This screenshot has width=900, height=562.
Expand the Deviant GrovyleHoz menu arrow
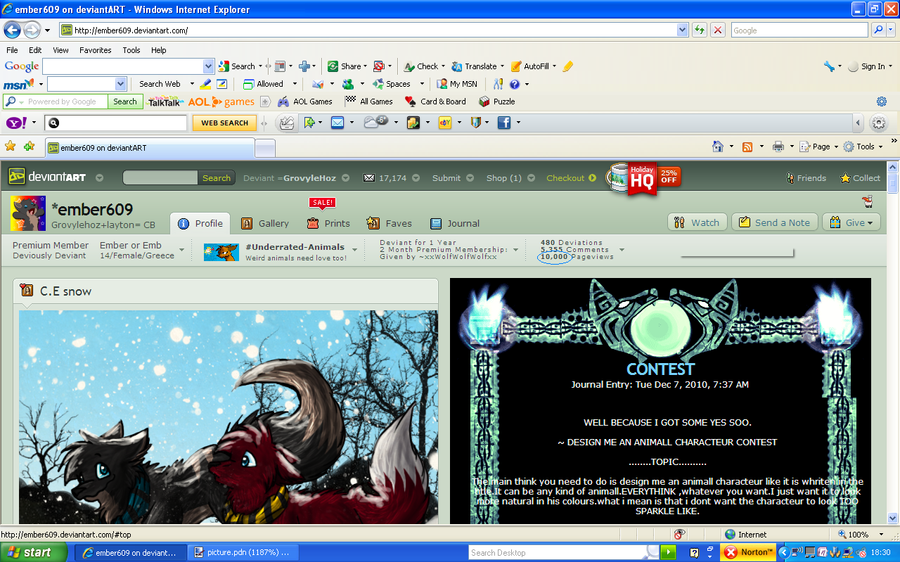pyautogui.click(x=346, y=178)
